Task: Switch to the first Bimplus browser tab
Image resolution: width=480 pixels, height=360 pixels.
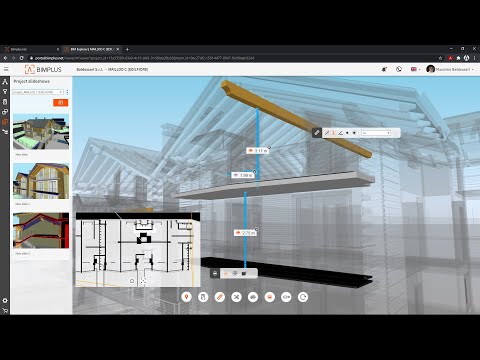Action: coord(32,49)
